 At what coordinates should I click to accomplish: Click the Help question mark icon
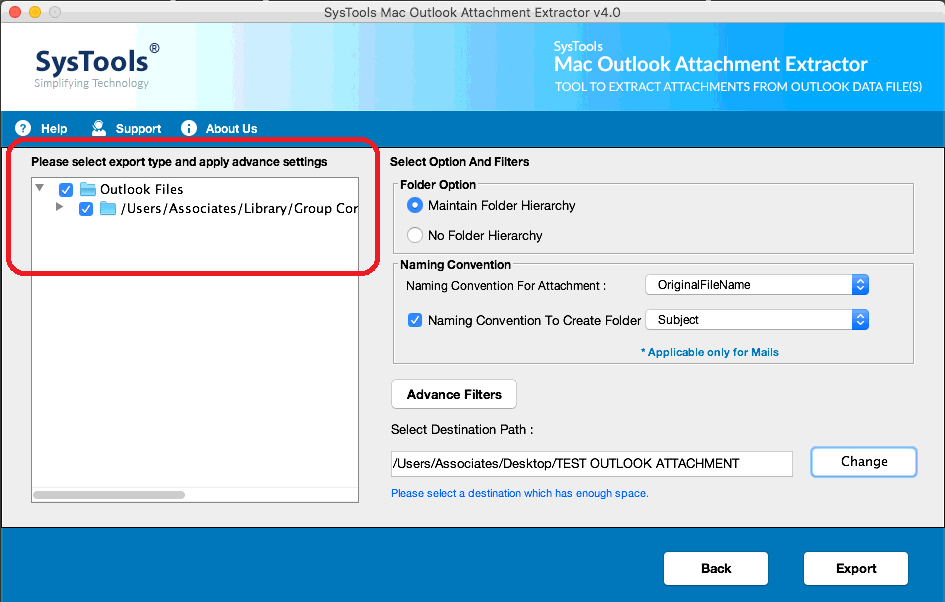(x=23, y=128)
